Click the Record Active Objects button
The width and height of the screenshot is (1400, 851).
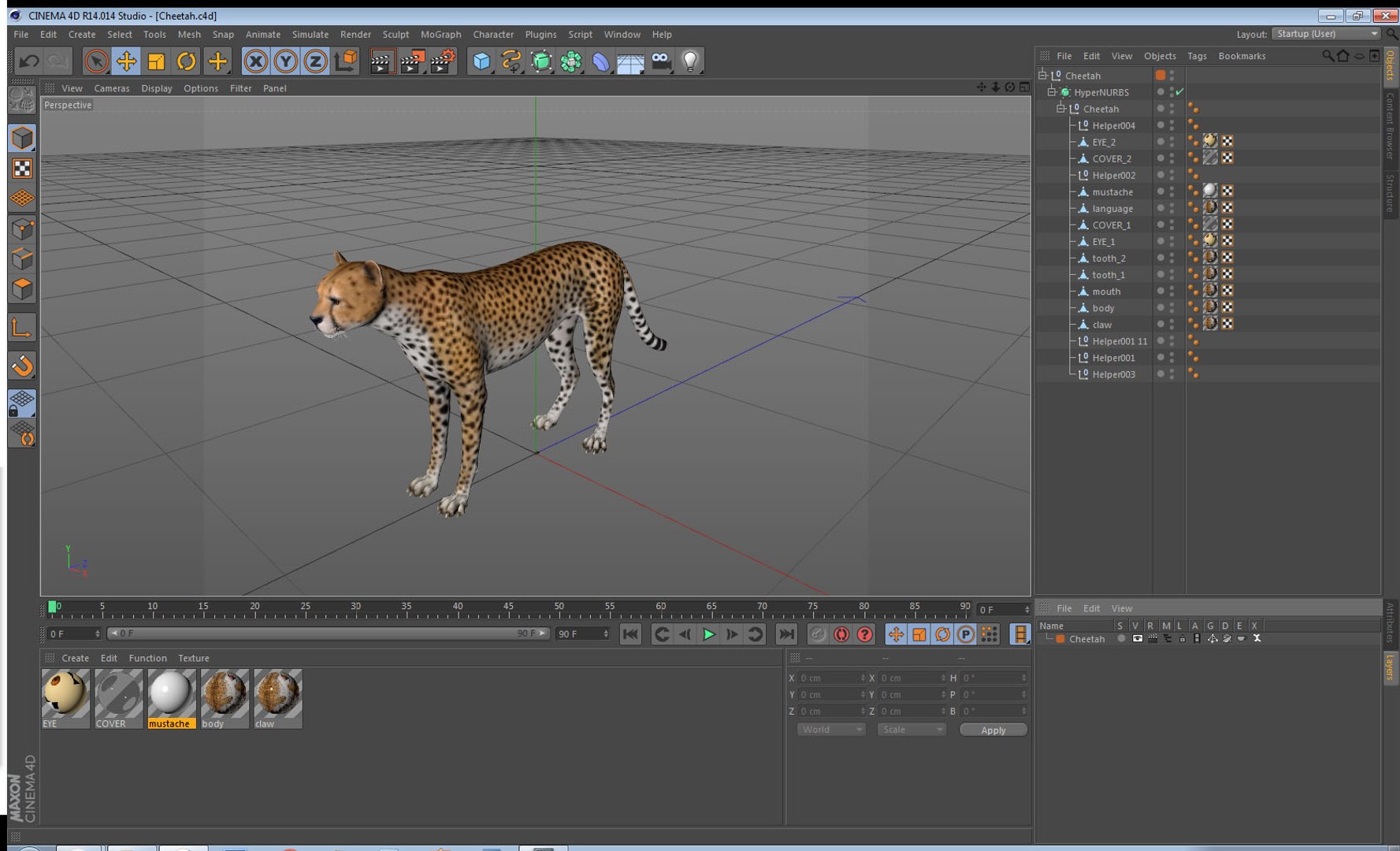[818, 634]
